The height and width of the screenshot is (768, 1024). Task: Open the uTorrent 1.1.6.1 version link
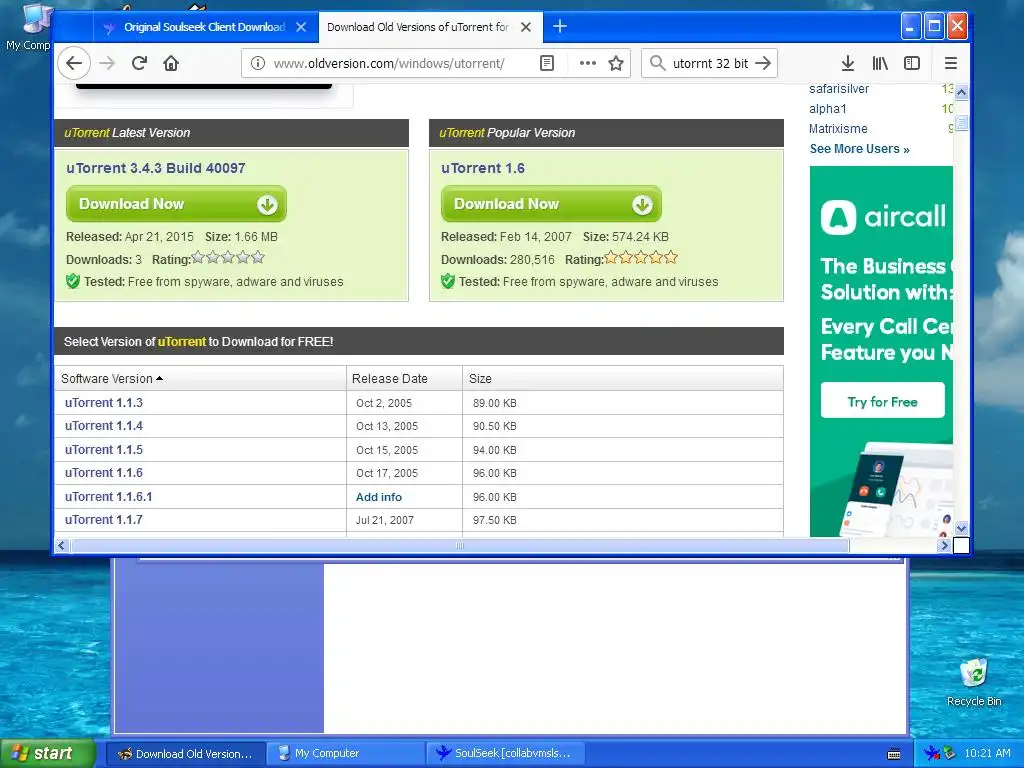pos(108,497)
